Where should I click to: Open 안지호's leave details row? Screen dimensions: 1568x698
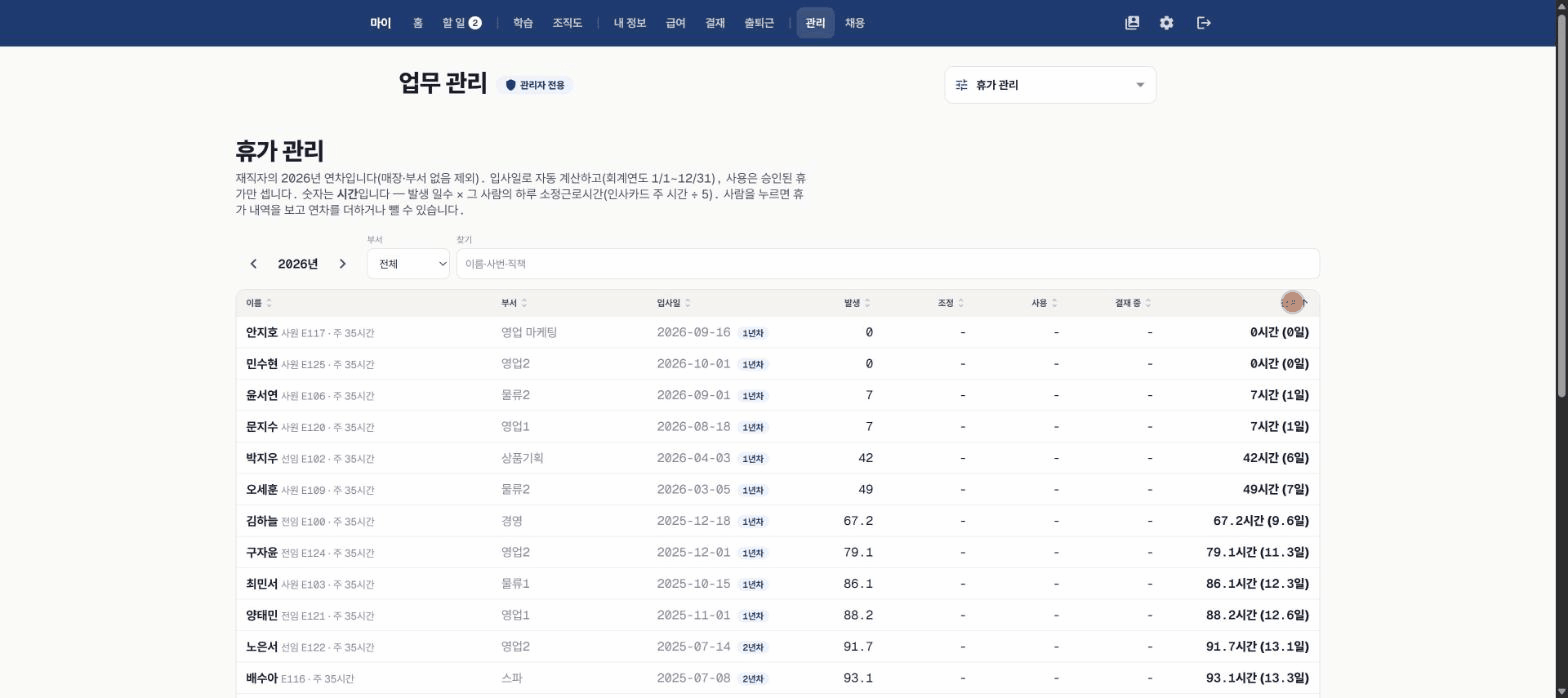777,333
